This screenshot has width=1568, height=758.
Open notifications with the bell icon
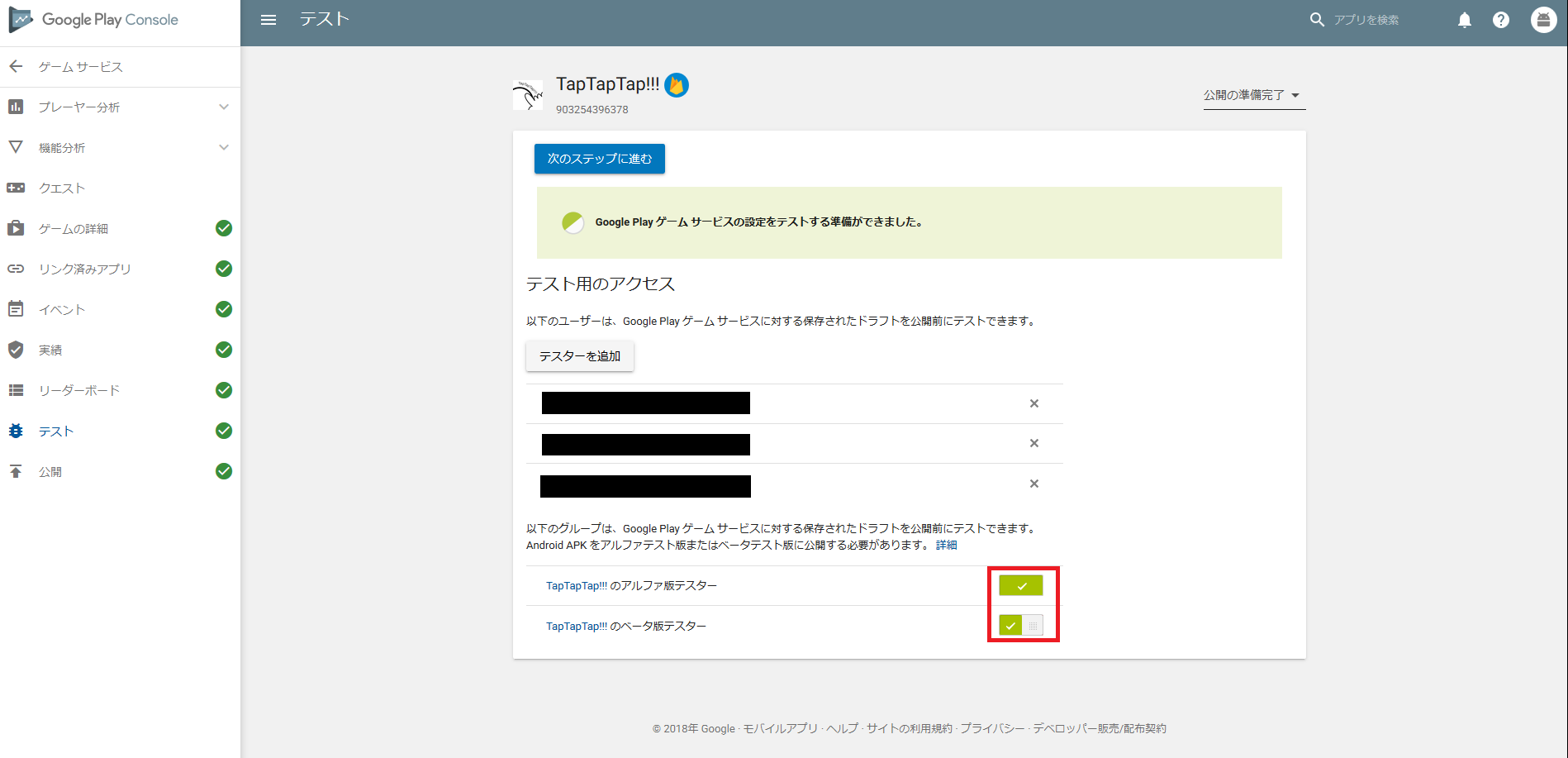(x=1465, y=20)
